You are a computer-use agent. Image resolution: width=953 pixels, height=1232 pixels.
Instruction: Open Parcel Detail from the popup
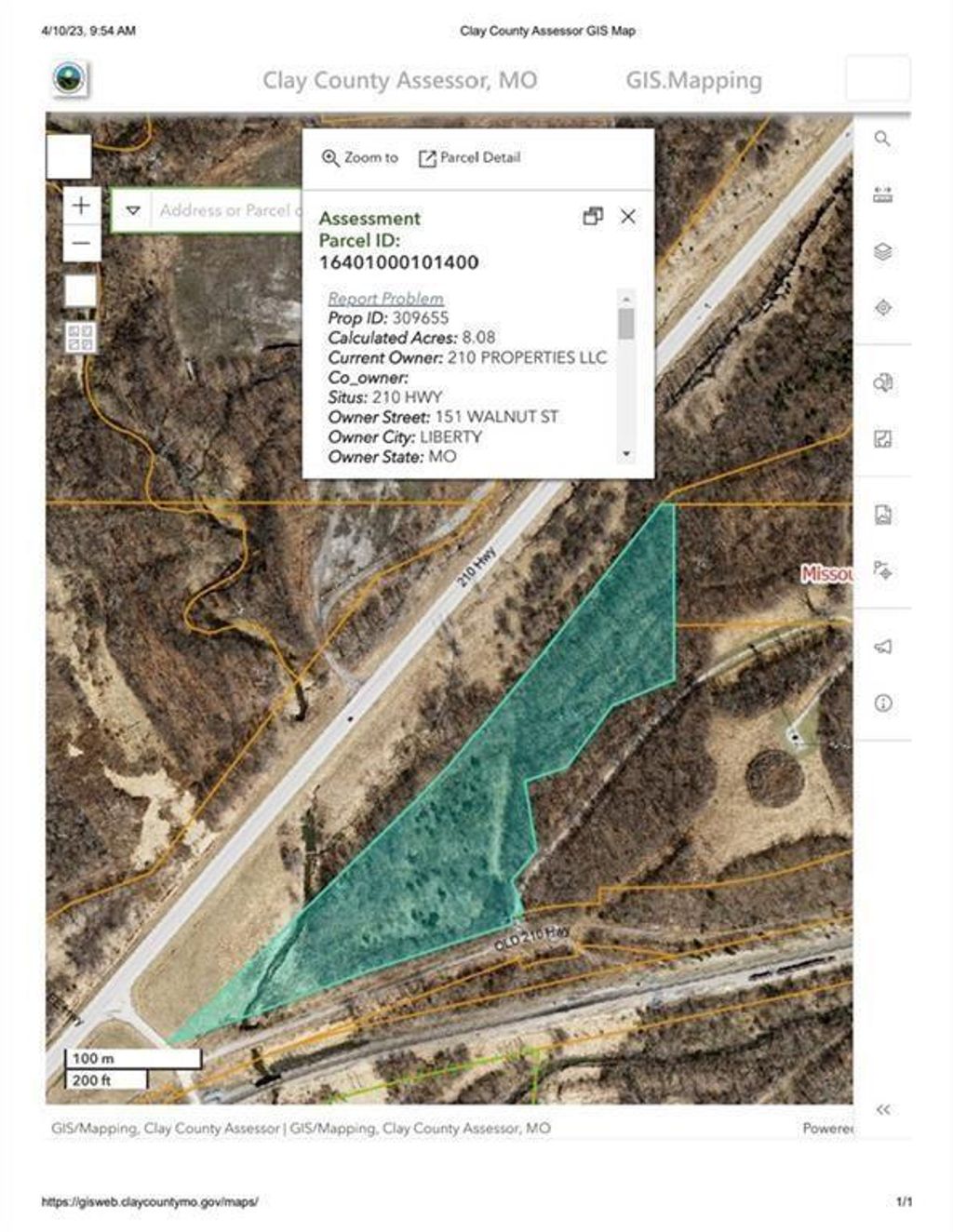click(x=469, y=158)
